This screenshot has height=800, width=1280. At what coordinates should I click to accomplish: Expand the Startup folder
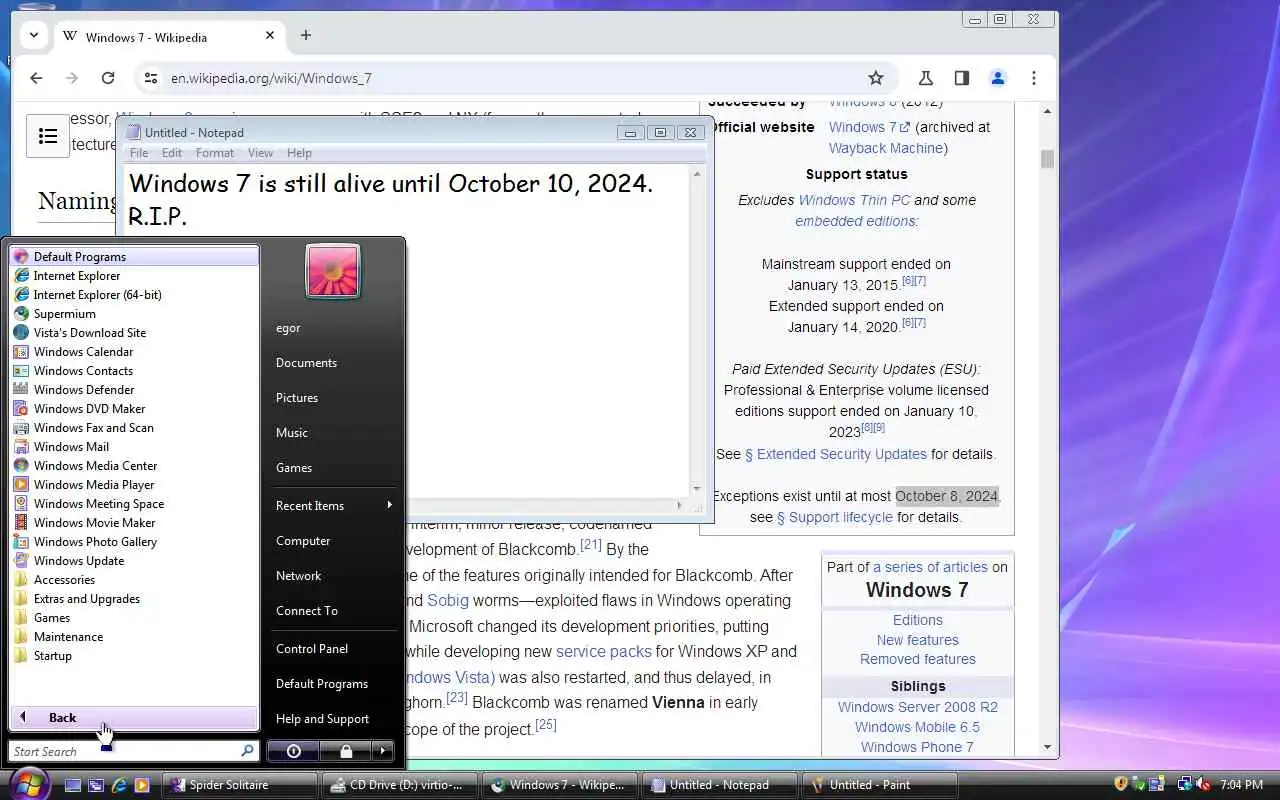pyautogui.click(x=134, y=656)
